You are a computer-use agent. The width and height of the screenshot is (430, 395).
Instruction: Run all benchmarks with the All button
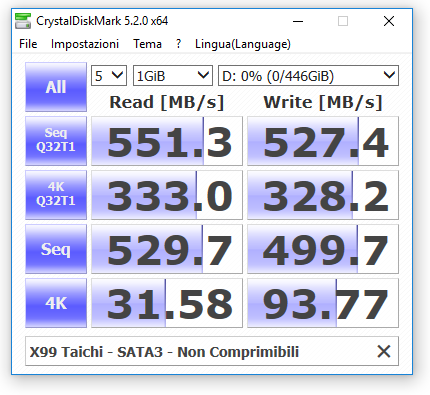(x=56, y=87)
